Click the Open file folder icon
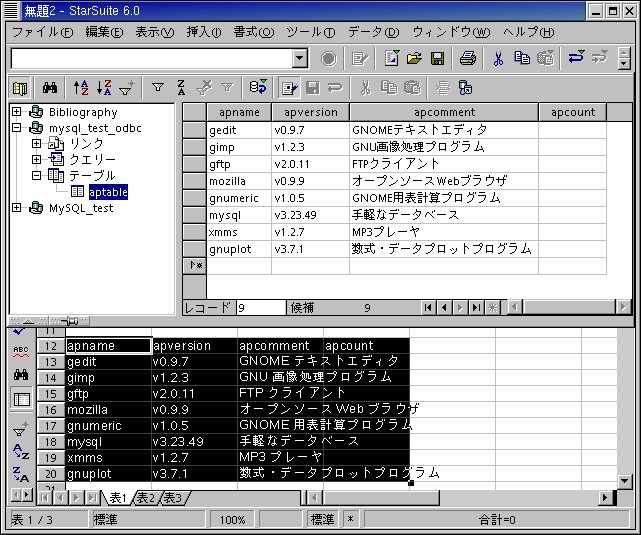The image size is (641, 535). (414, 58)
